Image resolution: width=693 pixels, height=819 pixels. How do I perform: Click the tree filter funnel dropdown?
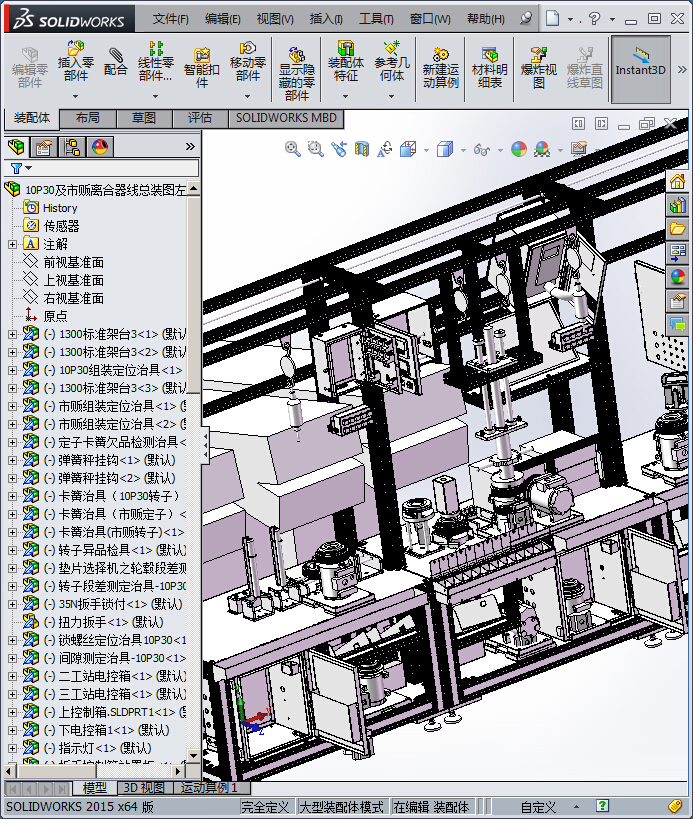tap(21, 168)
